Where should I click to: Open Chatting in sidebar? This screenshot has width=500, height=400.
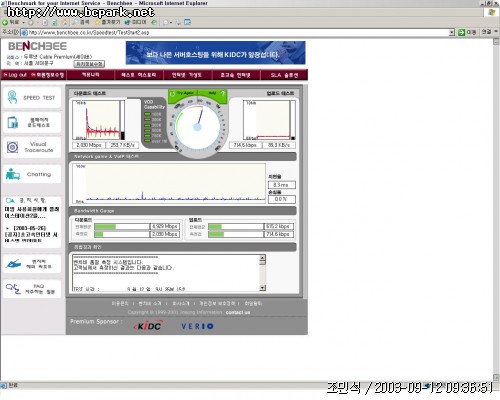[x=32, y=174]
